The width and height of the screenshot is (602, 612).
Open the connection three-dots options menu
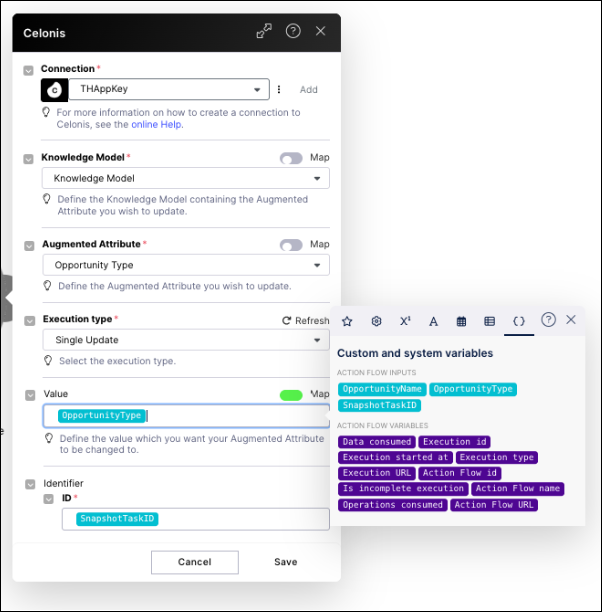[279, 89]
